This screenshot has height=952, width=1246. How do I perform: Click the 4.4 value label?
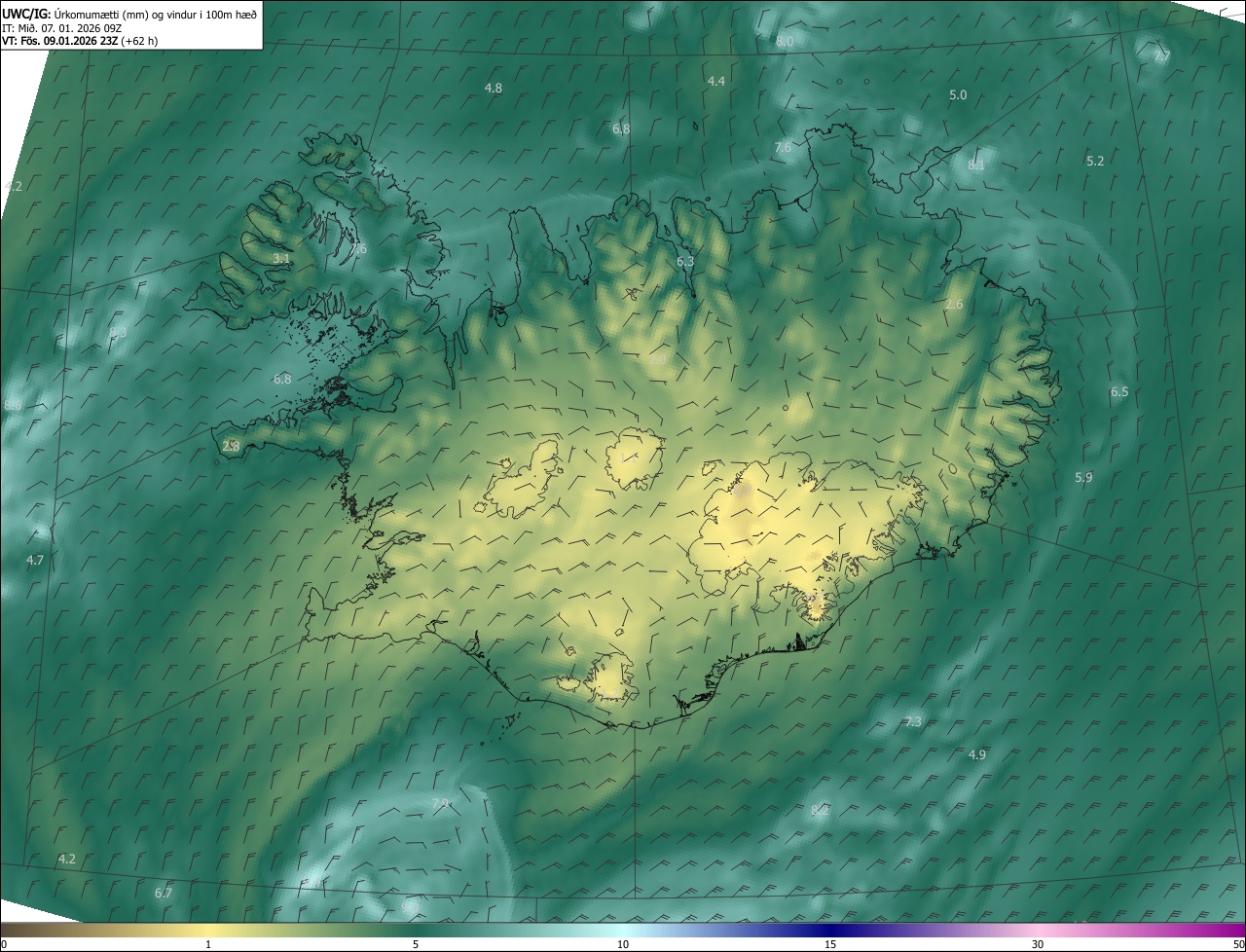point(716,81)
